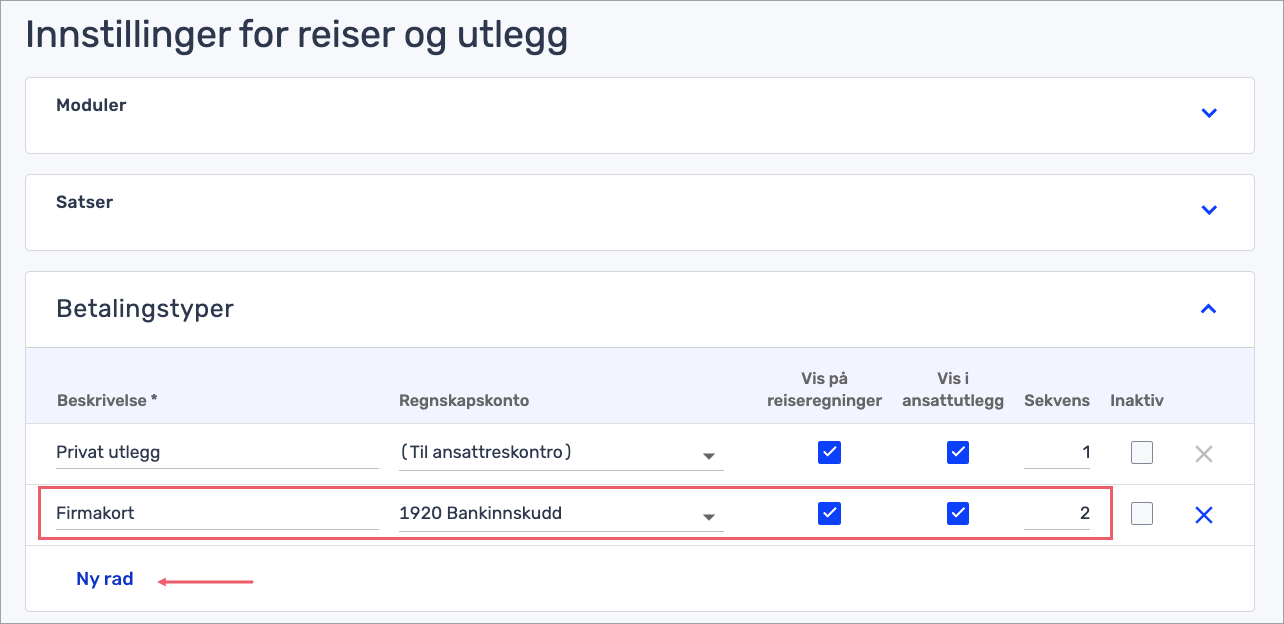The height and width of the screenshot is (624, 1284).
Task: Check the Inaktiv box for Firmakort
Action: 1142,514
